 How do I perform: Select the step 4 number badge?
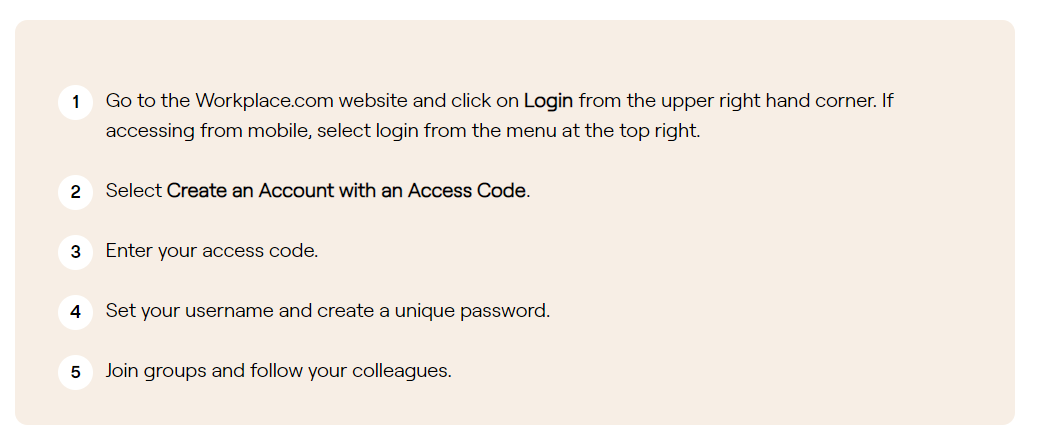(75, 312)
